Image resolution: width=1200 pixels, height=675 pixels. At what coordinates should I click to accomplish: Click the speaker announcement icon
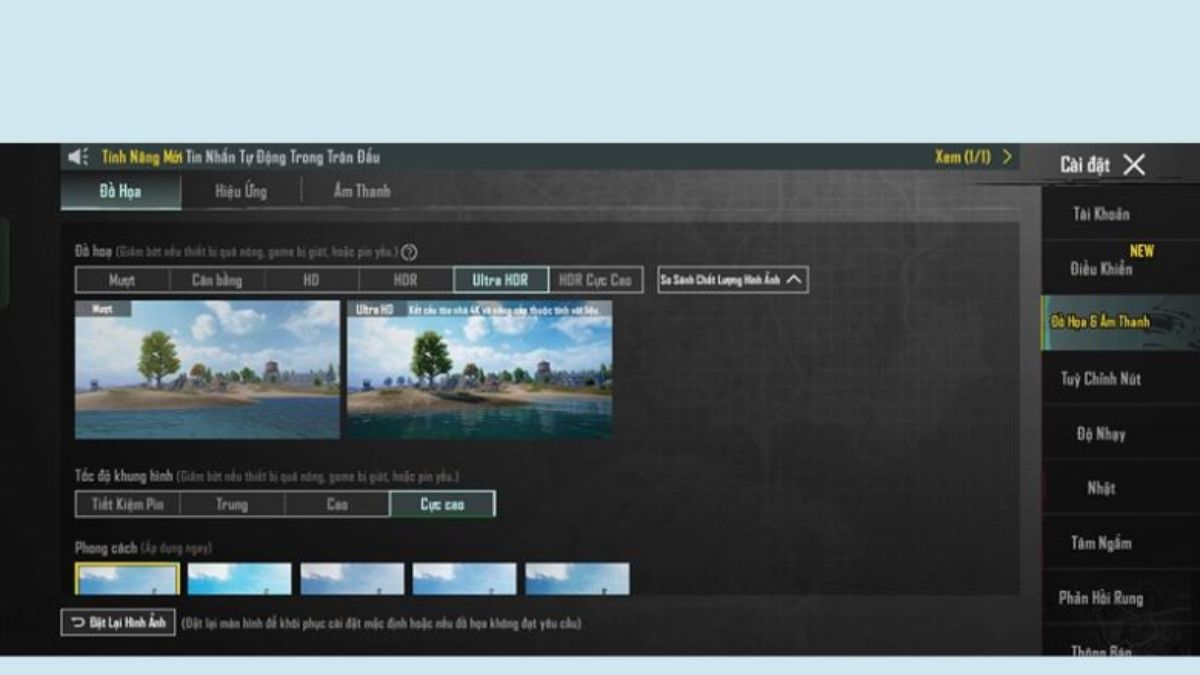78,157
